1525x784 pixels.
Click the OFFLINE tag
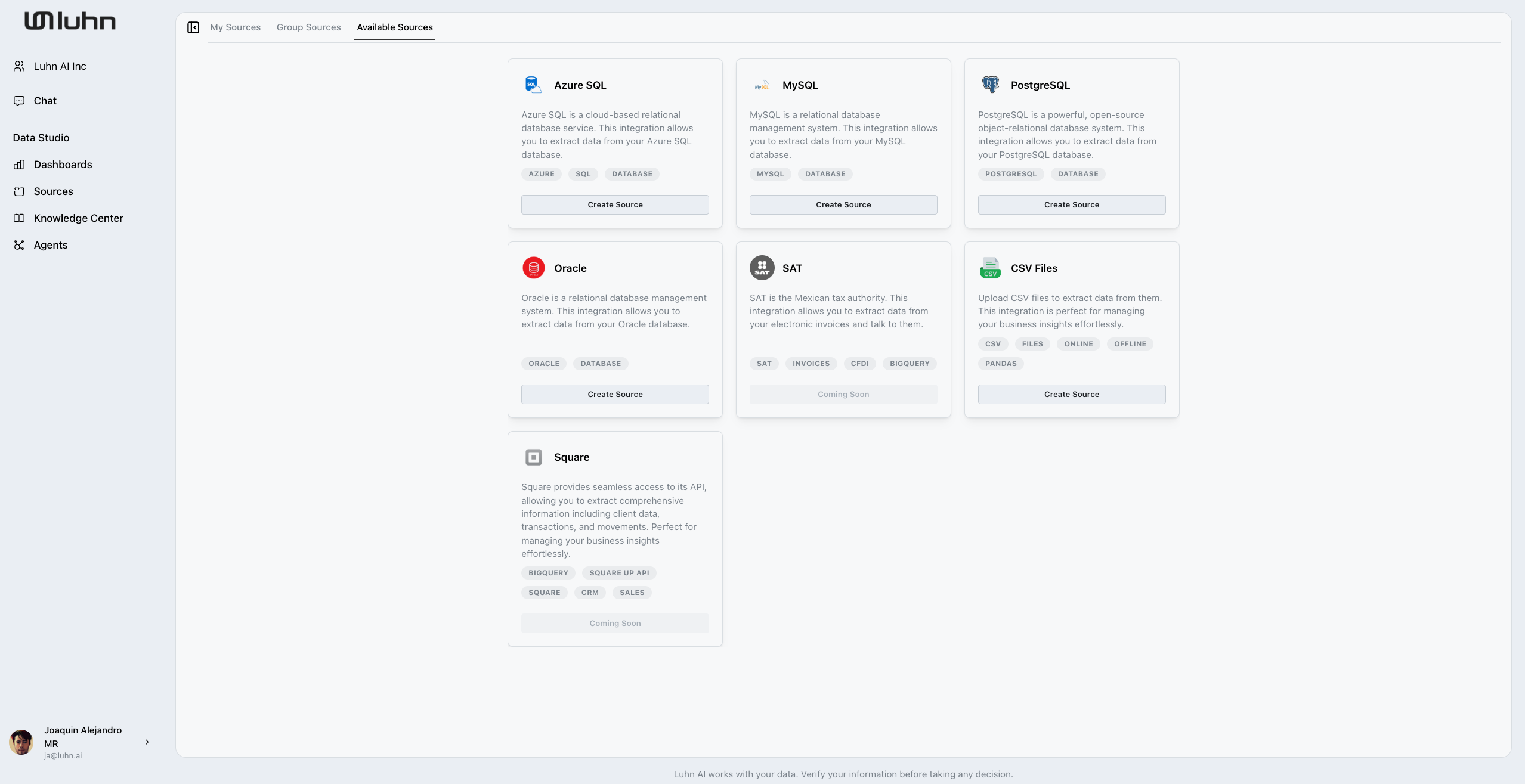[1130, 344]
